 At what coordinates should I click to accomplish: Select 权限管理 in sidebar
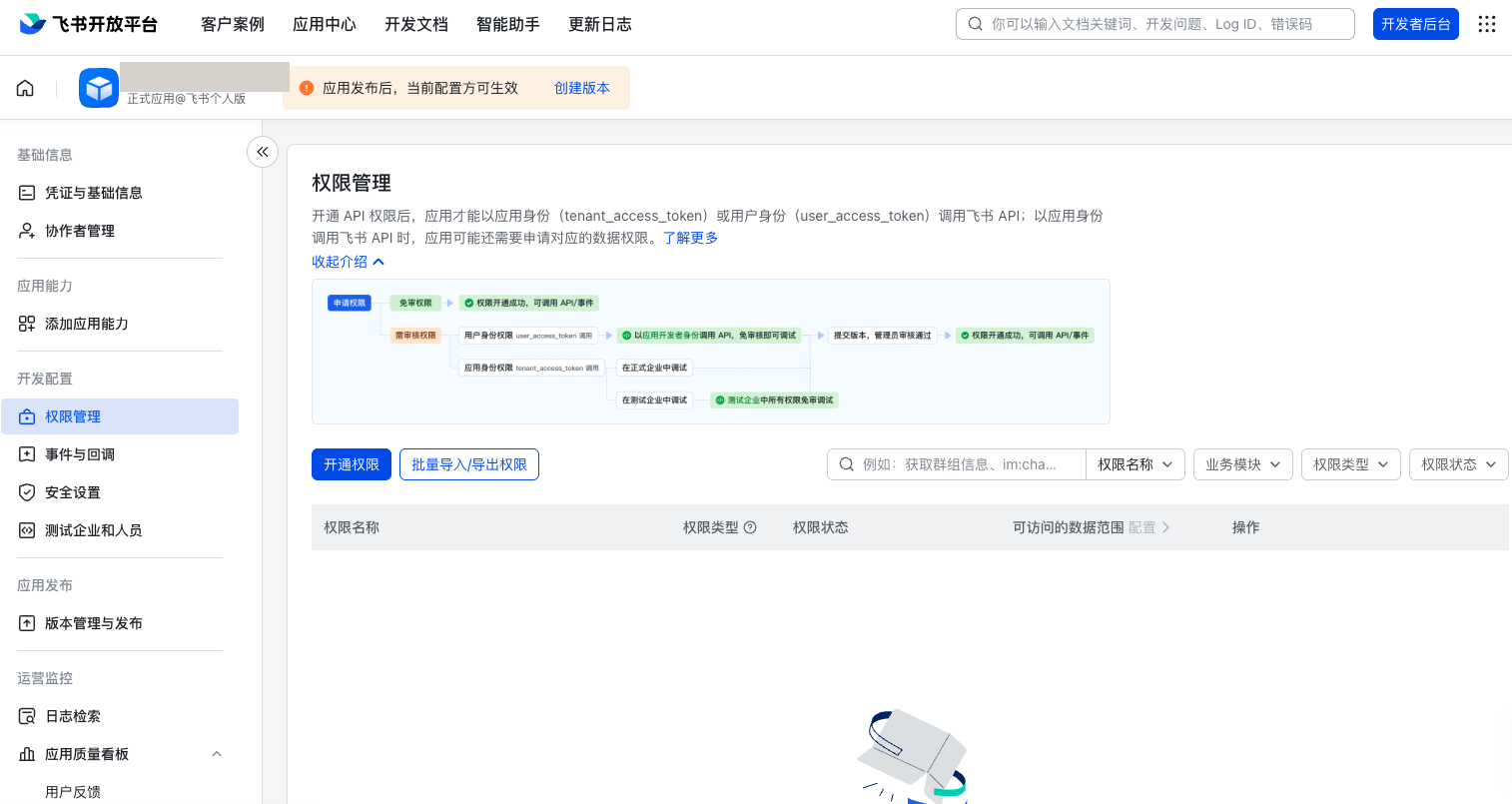120,416
